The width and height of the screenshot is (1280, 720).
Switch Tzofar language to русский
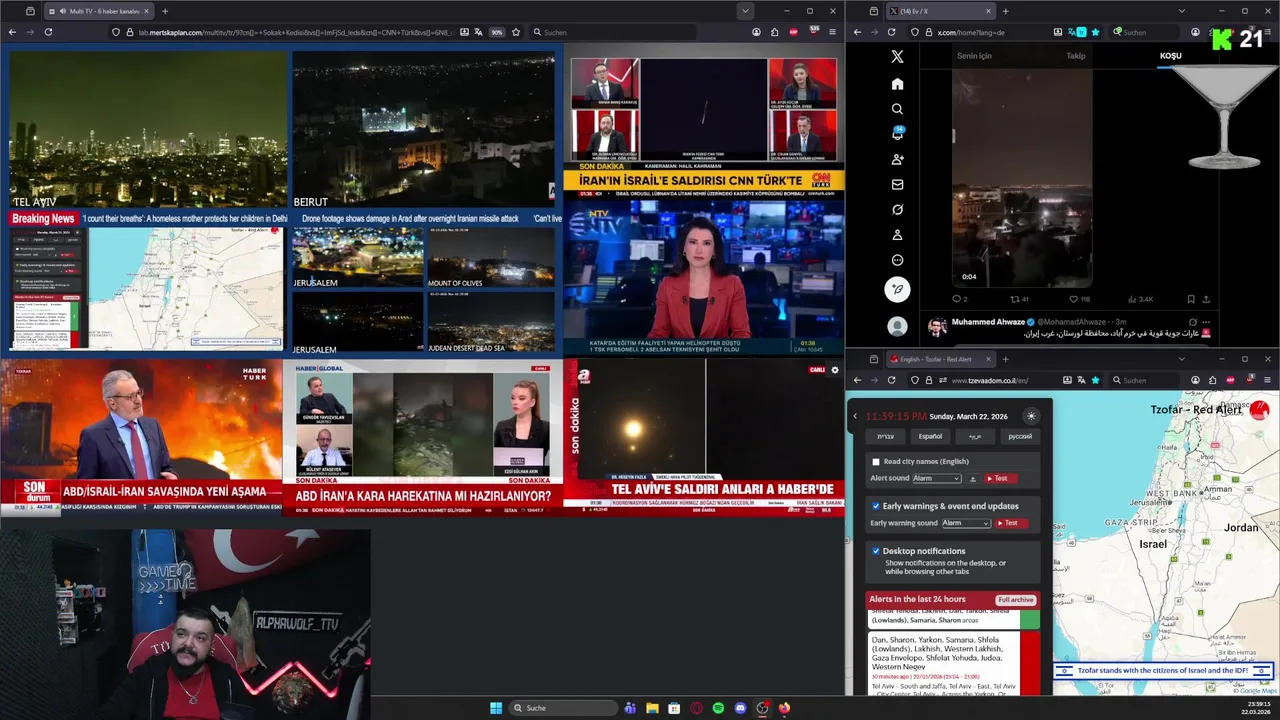(1019, 436)
